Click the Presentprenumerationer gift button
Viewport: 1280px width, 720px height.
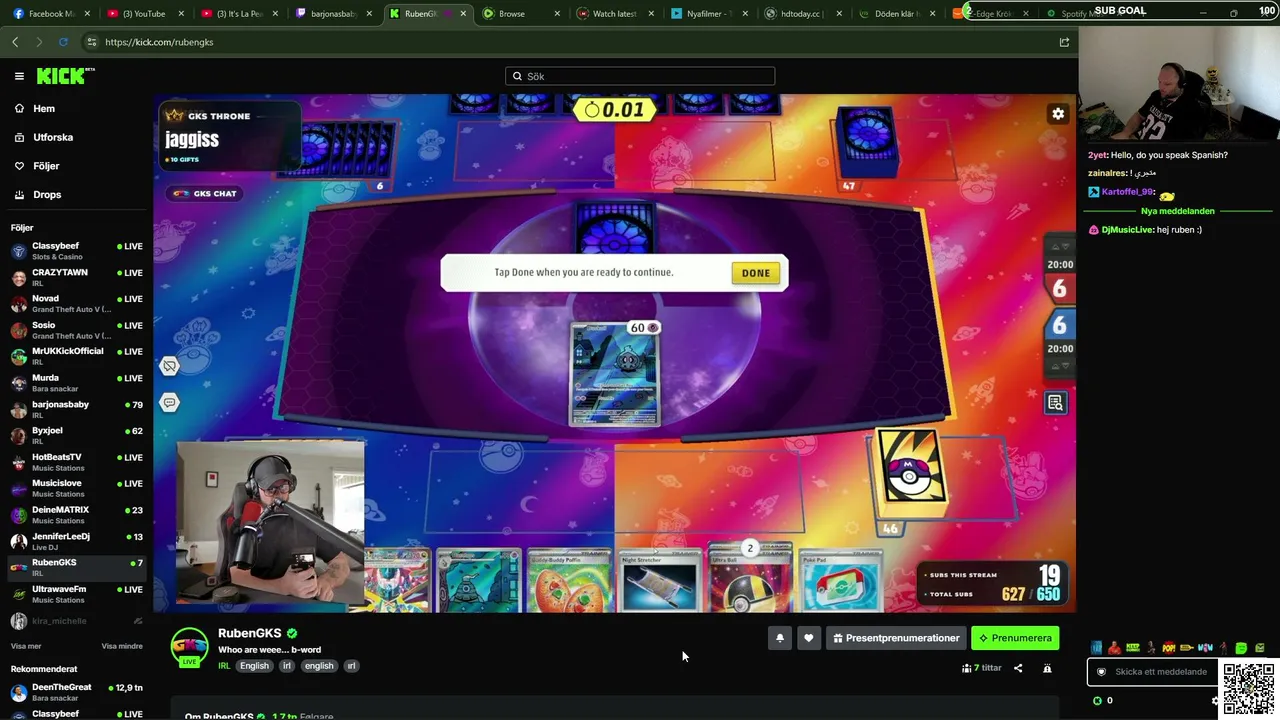click(x=896, y=638)
